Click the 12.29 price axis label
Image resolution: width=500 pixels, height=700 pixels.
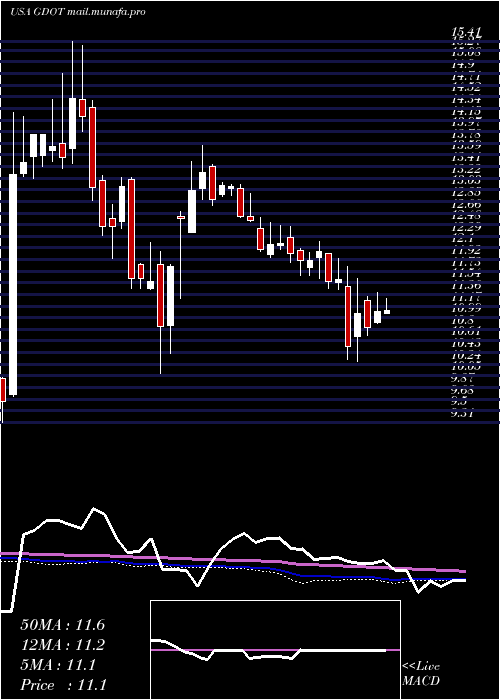(x=466, y=228)
